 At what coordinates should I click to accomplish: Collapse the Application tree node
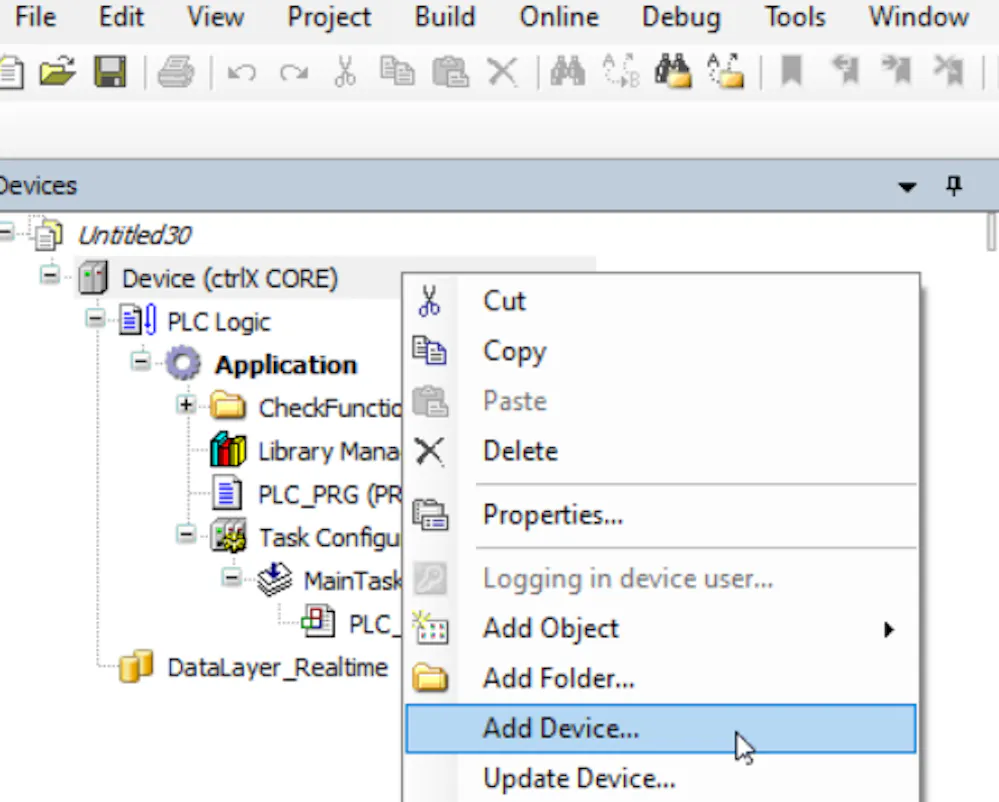point(141,363)
